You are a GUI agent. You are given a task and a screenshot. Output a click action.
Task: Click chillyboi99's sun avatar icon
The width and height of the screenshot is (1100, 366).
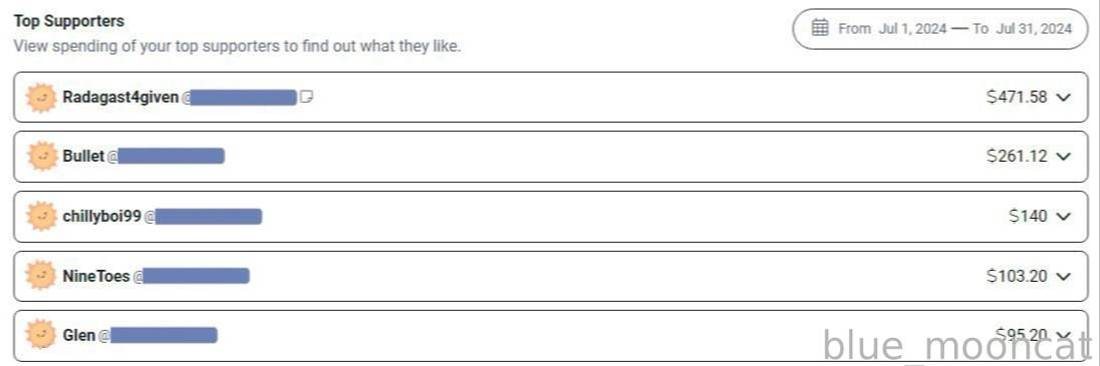pyautogui.click(x=41, y=217)
